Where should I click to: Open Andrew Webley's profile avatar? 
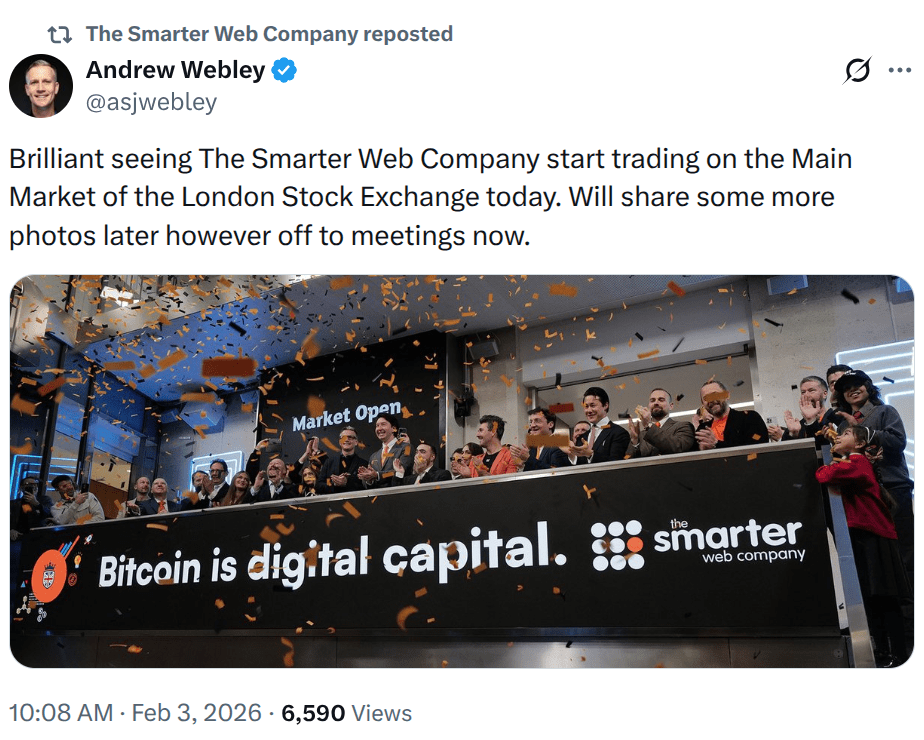pos(41,85)
